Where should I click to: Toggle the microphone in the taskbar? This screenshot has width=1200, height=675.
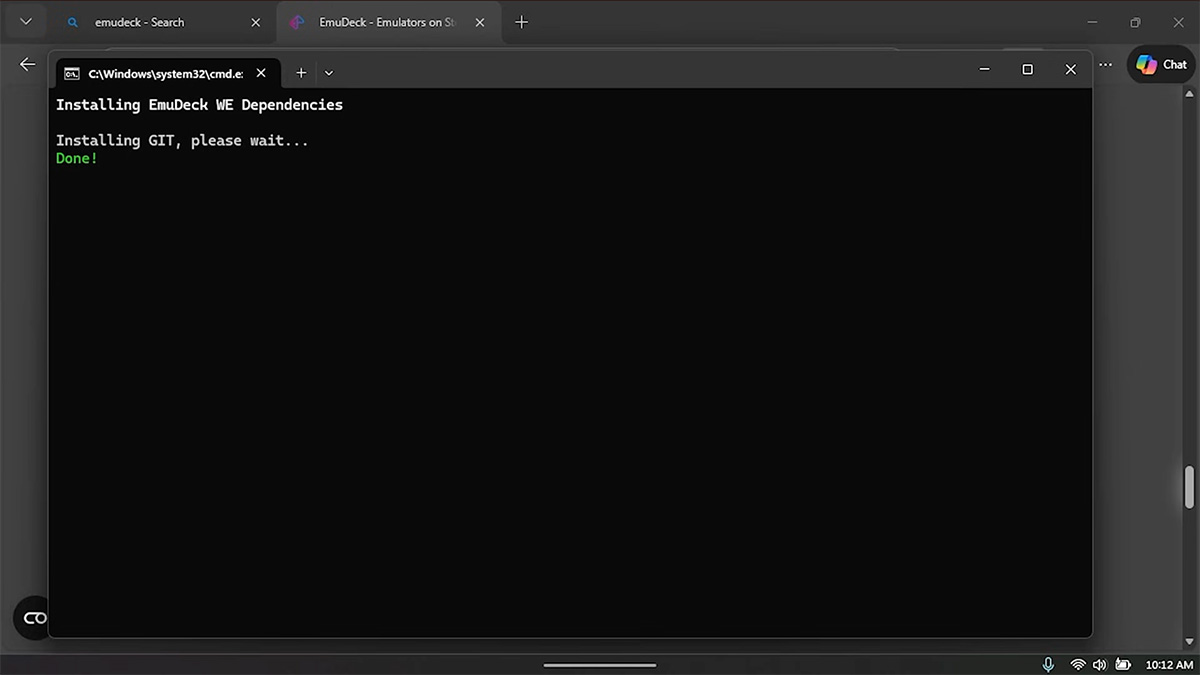(x=1048, y=663)
